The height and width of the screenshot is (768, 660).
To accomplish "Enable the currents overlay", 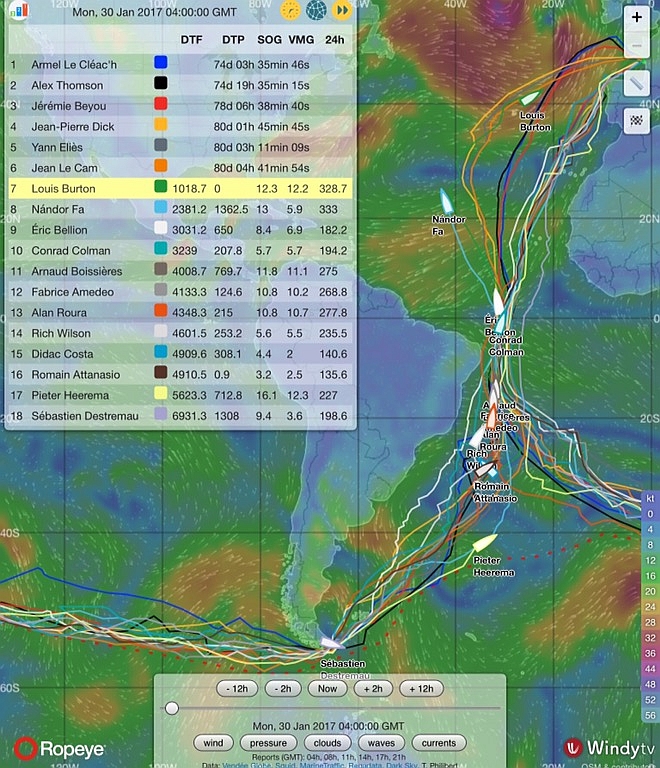I will click(439, 743).
